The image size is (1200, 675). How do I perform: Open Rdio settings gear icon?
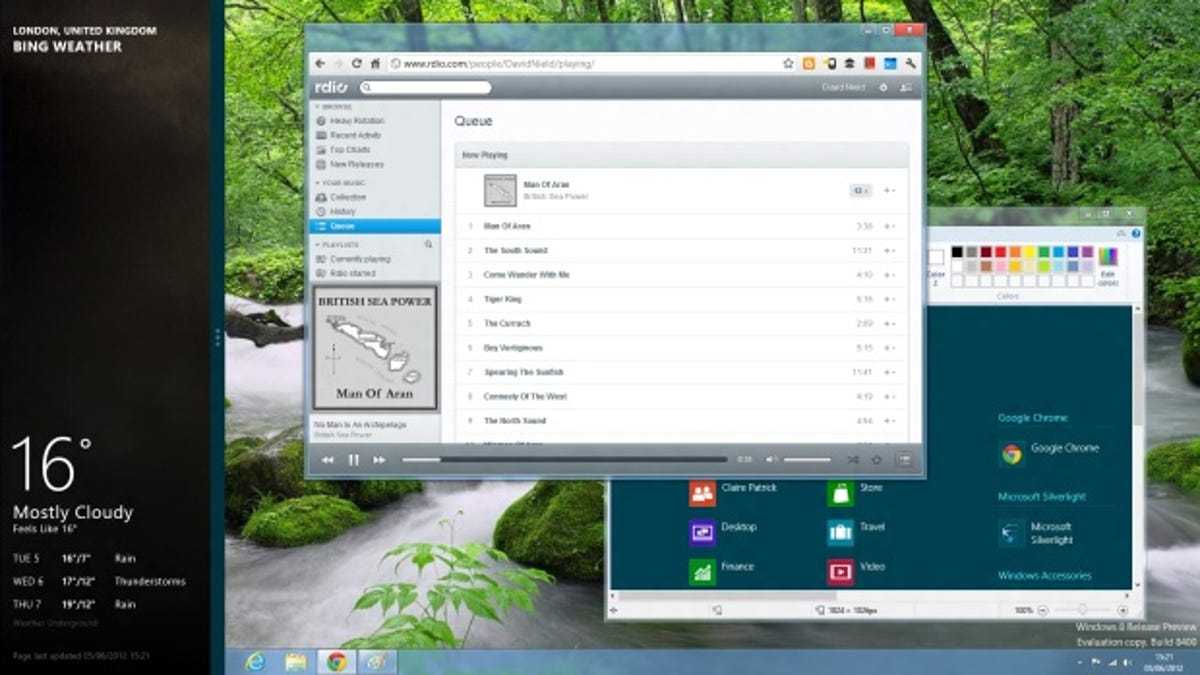[883, 88]
